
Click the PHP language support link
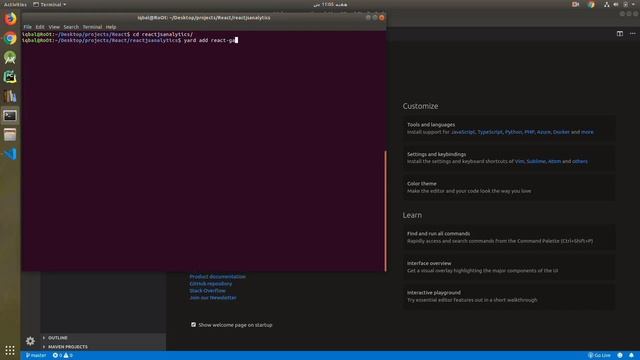pos(529,132)
